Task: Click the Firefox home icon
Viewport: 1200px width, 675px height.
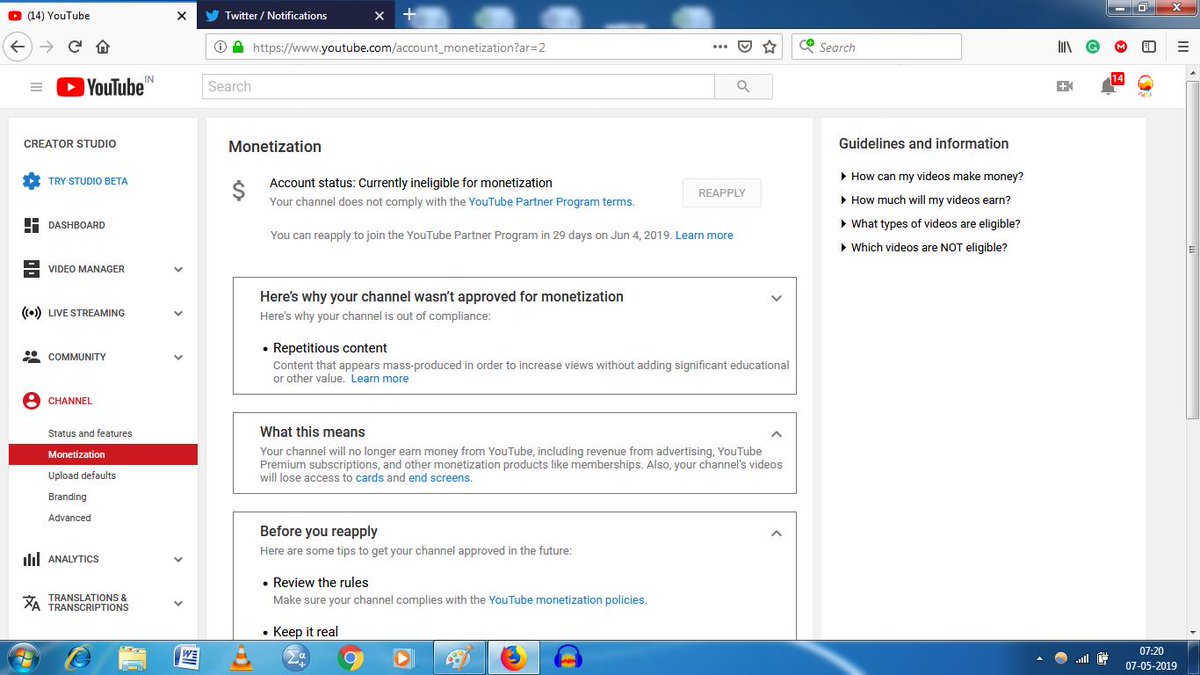Action: 102,47
